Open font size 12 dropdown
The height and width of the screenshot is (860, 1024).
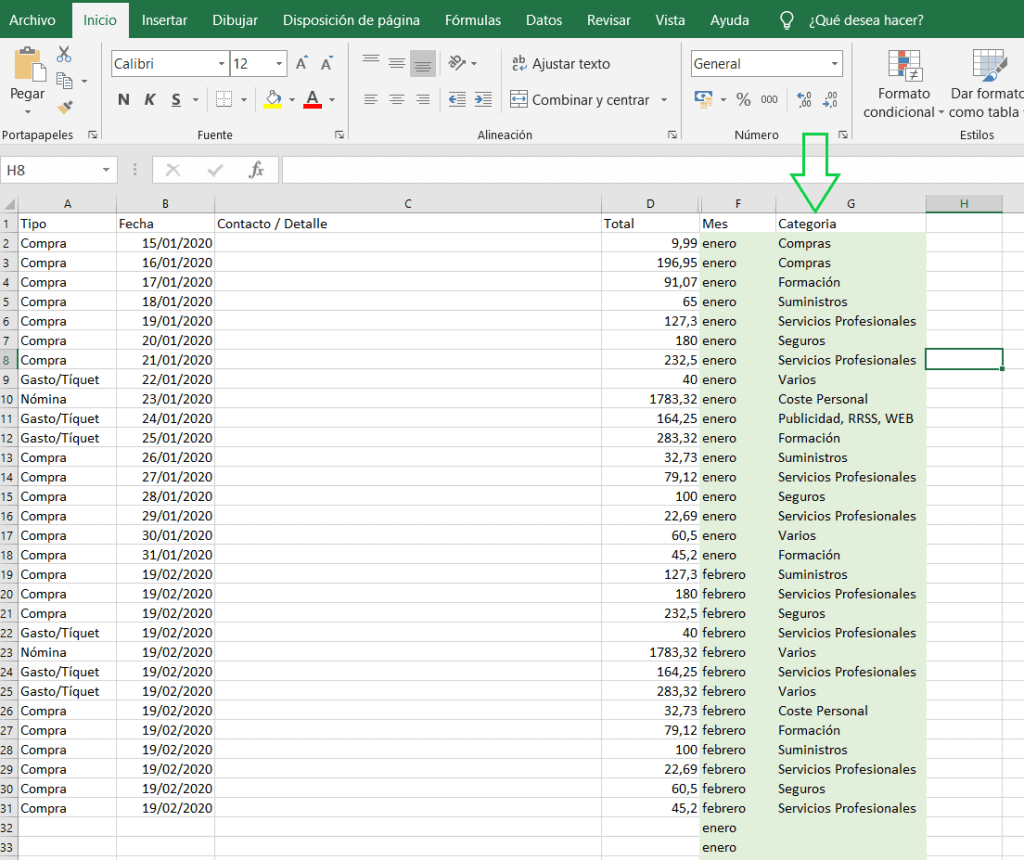(x=279, y=63)
